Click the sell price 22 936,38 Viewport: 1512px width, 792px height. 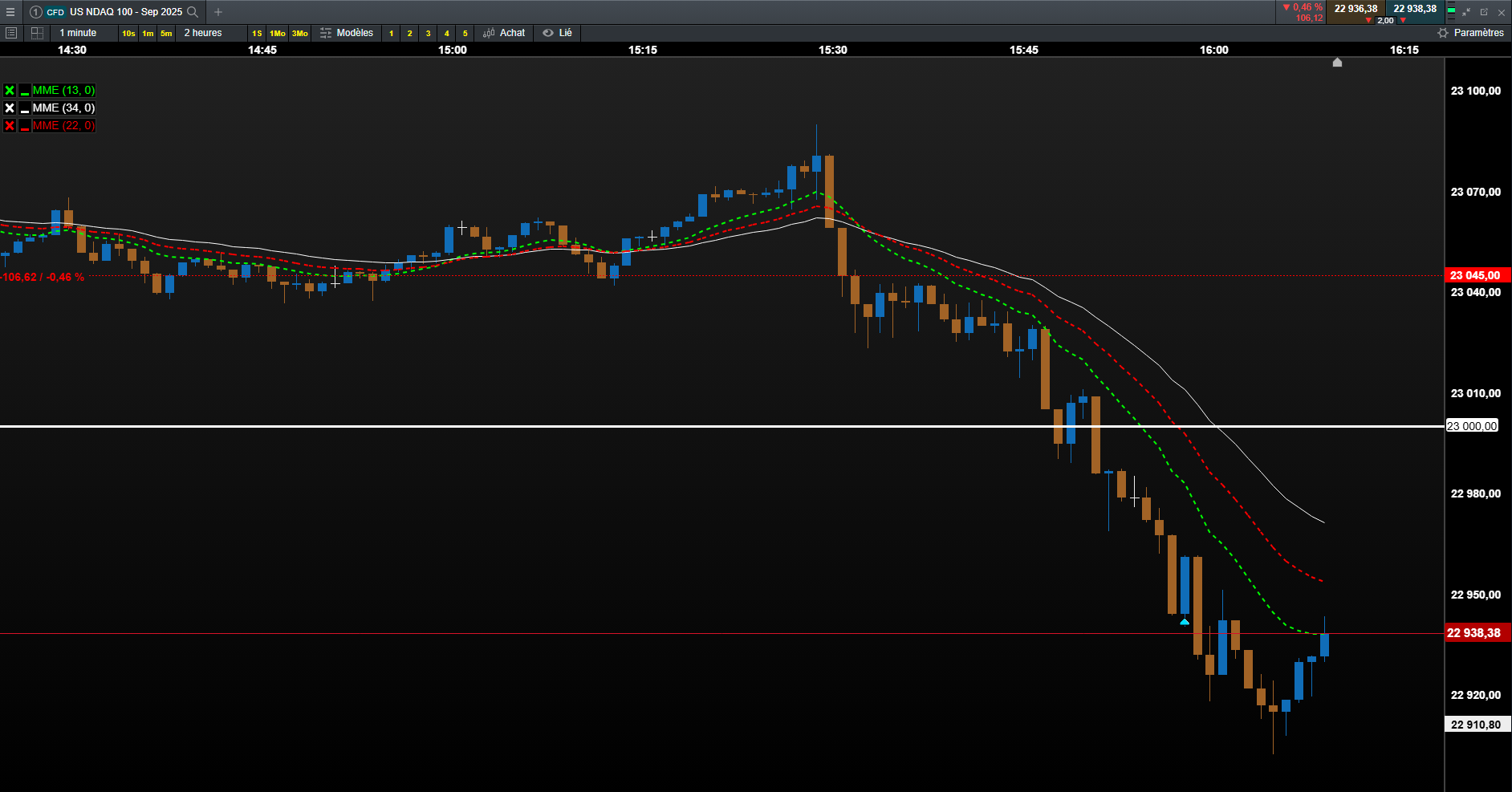[1356, 9]
